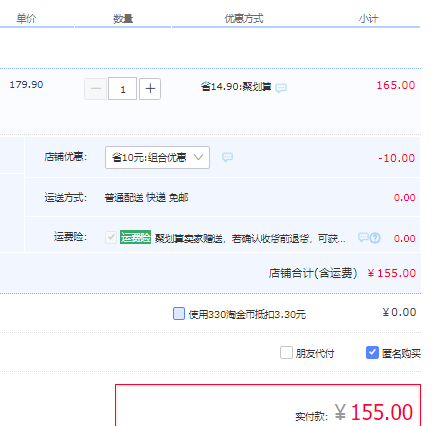
Task: Click the 单价 column header
Action: click(x=26, y=19)
